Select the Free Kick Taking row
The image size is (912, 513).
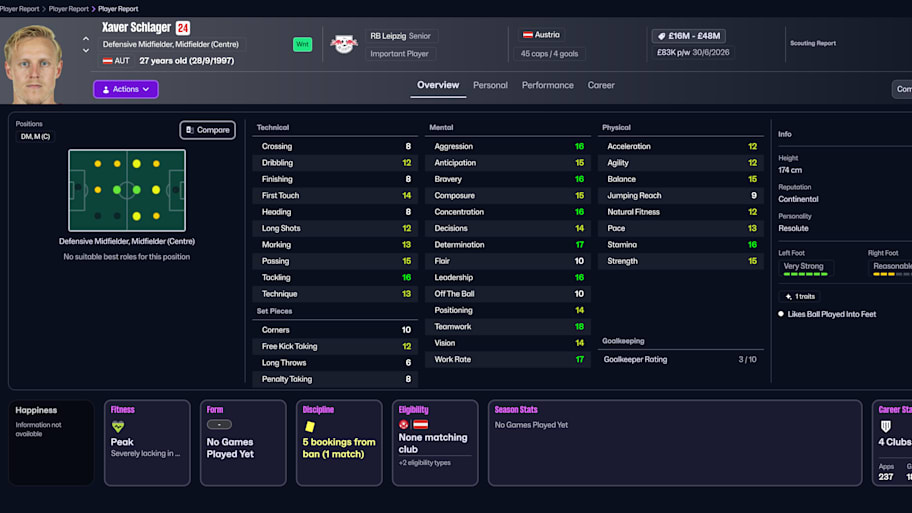coord(336,347)
